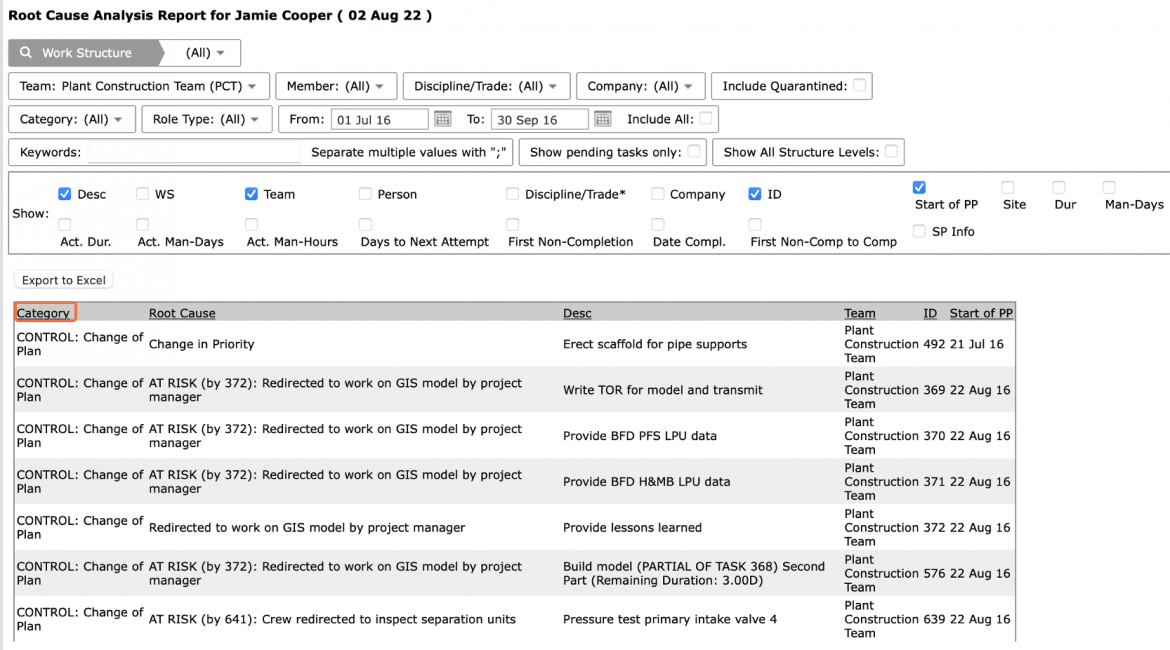This screenshot has width=1170, height=650.
Task: Check the Act. Man-Hours checkbox
Action: (251, 225)
